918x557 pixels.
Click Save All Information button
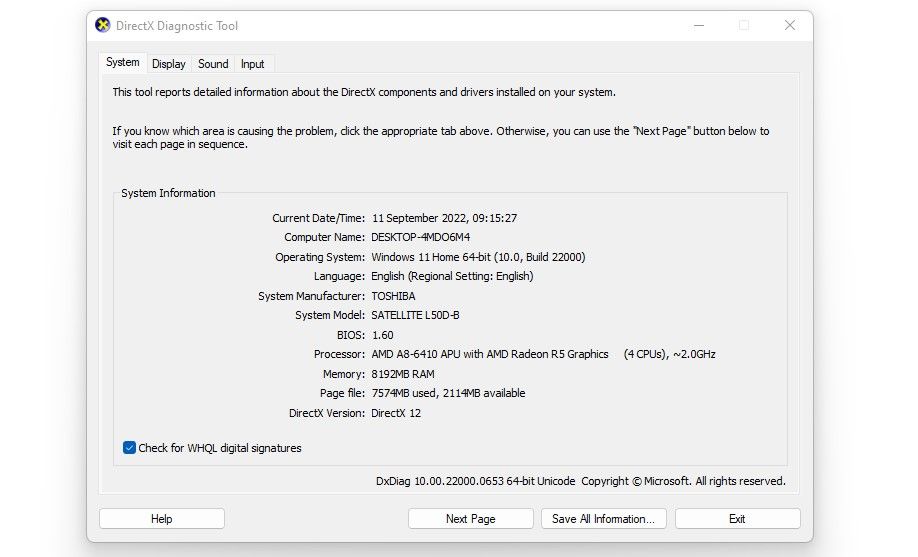click(604, 519)
